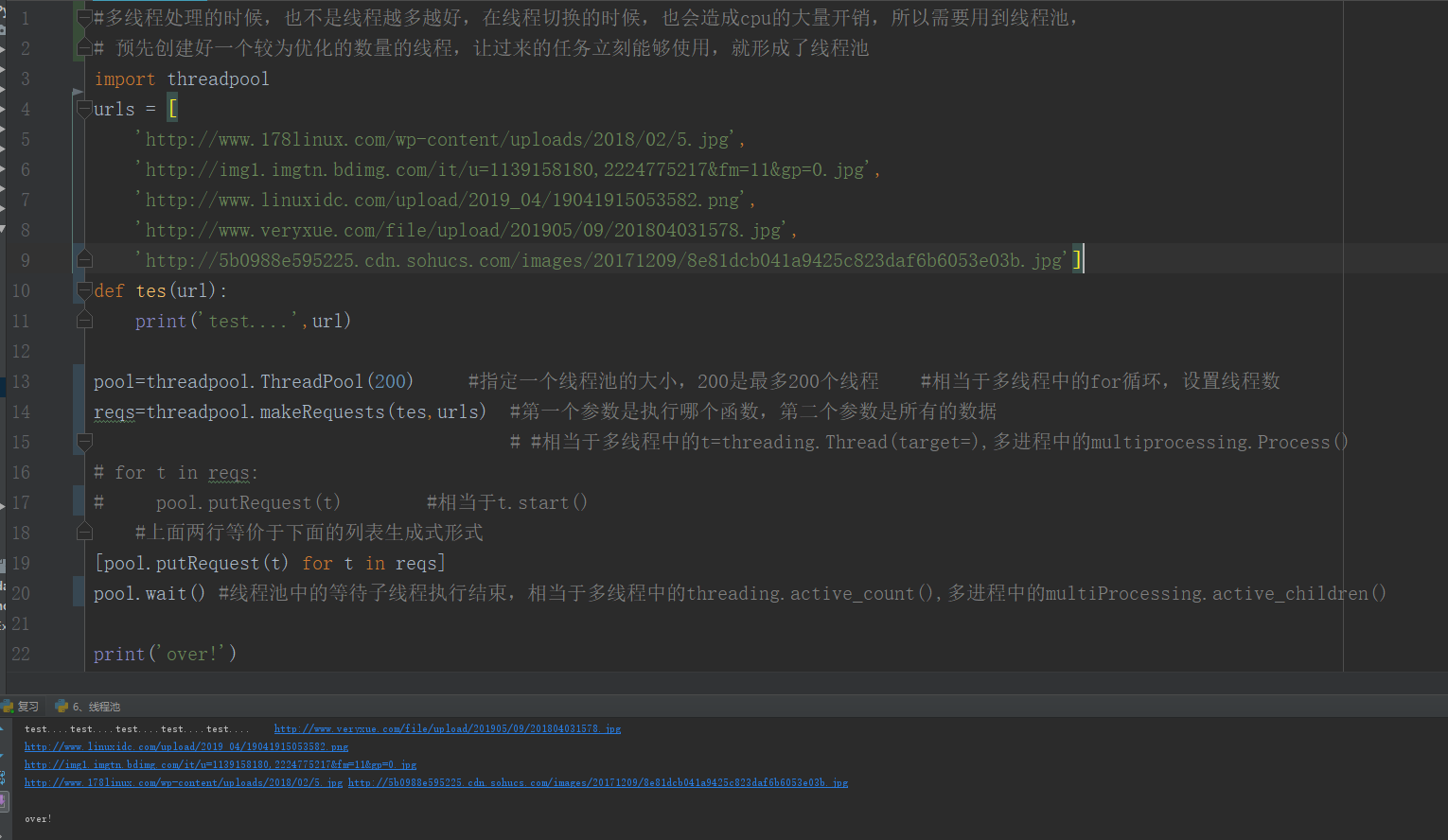Click commented '# for t in reqs:' line

coord(176,473)
